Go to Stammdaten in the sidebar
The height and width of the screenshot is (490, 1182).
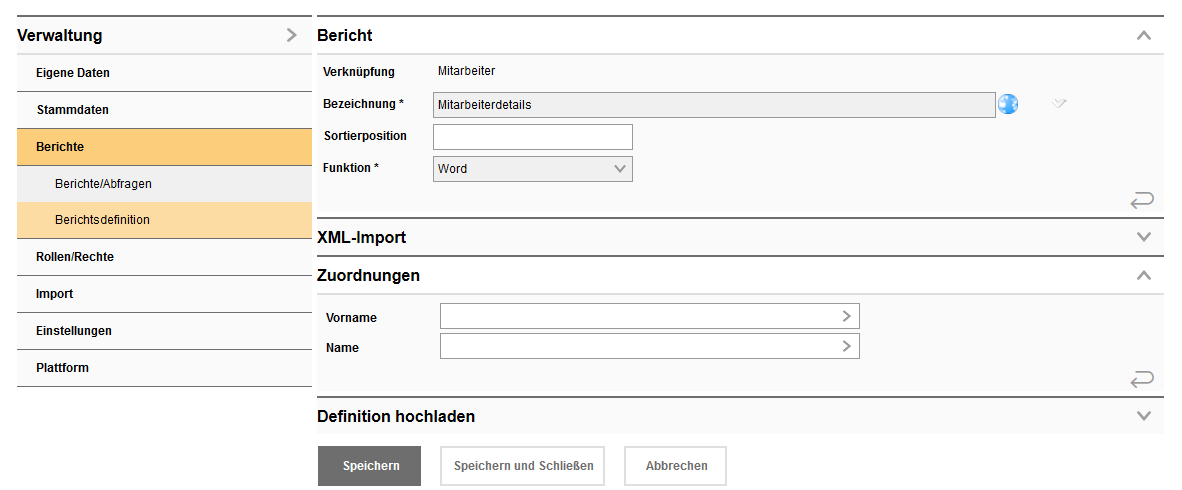[72, 110]
